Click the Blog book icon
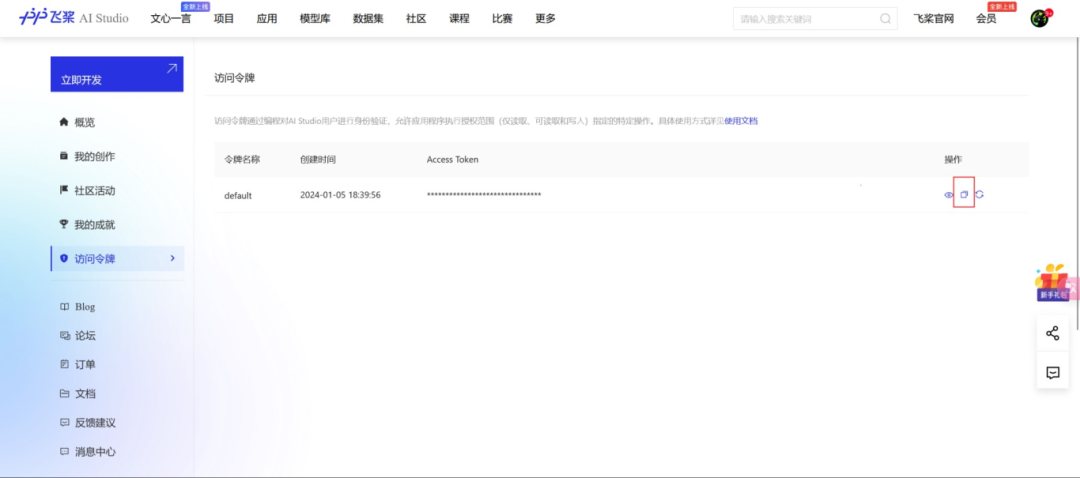 [64, 306]
